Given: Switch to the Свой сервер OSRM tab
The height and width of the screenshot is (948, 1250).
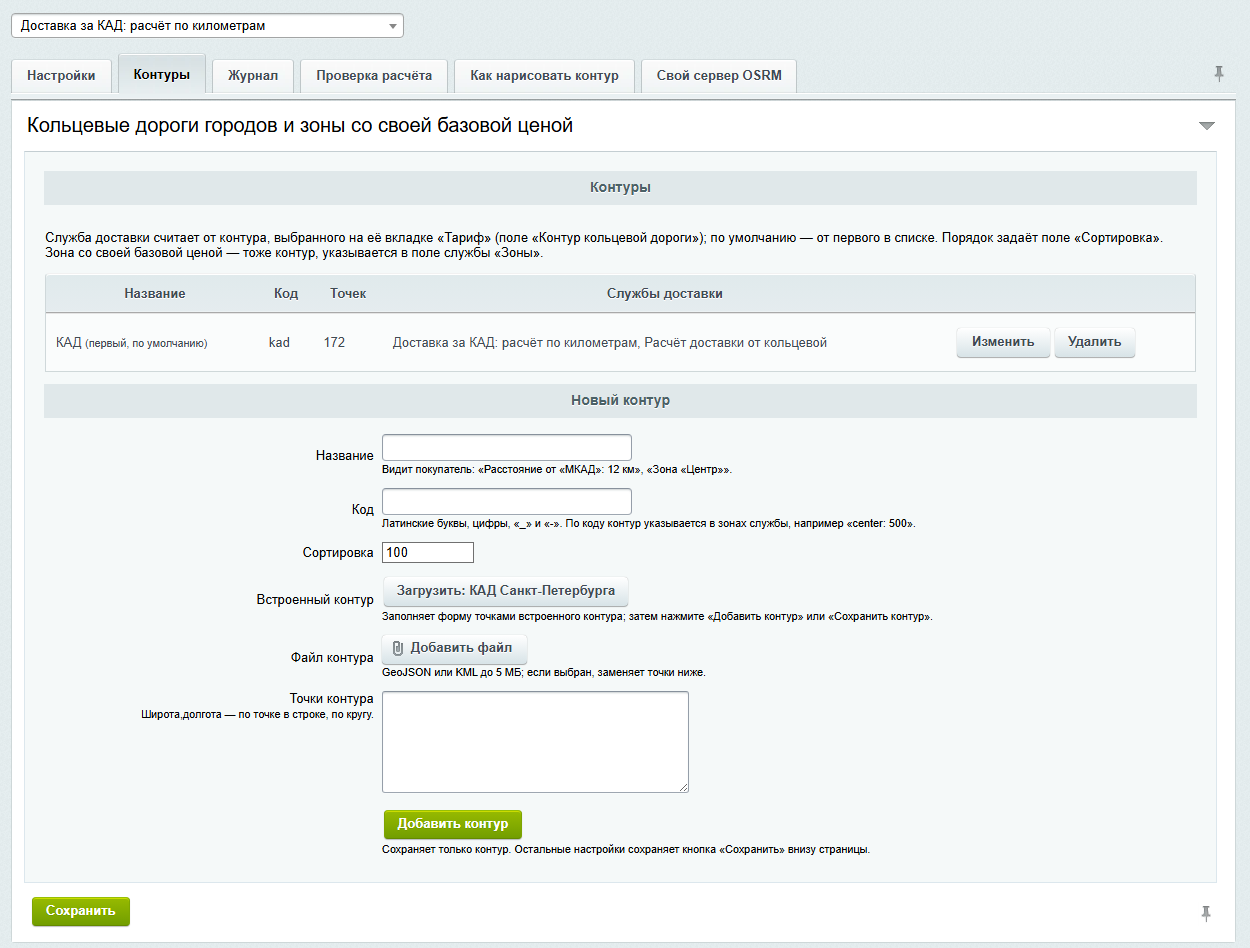Looking at the screenshot, I should pos(719,76).
